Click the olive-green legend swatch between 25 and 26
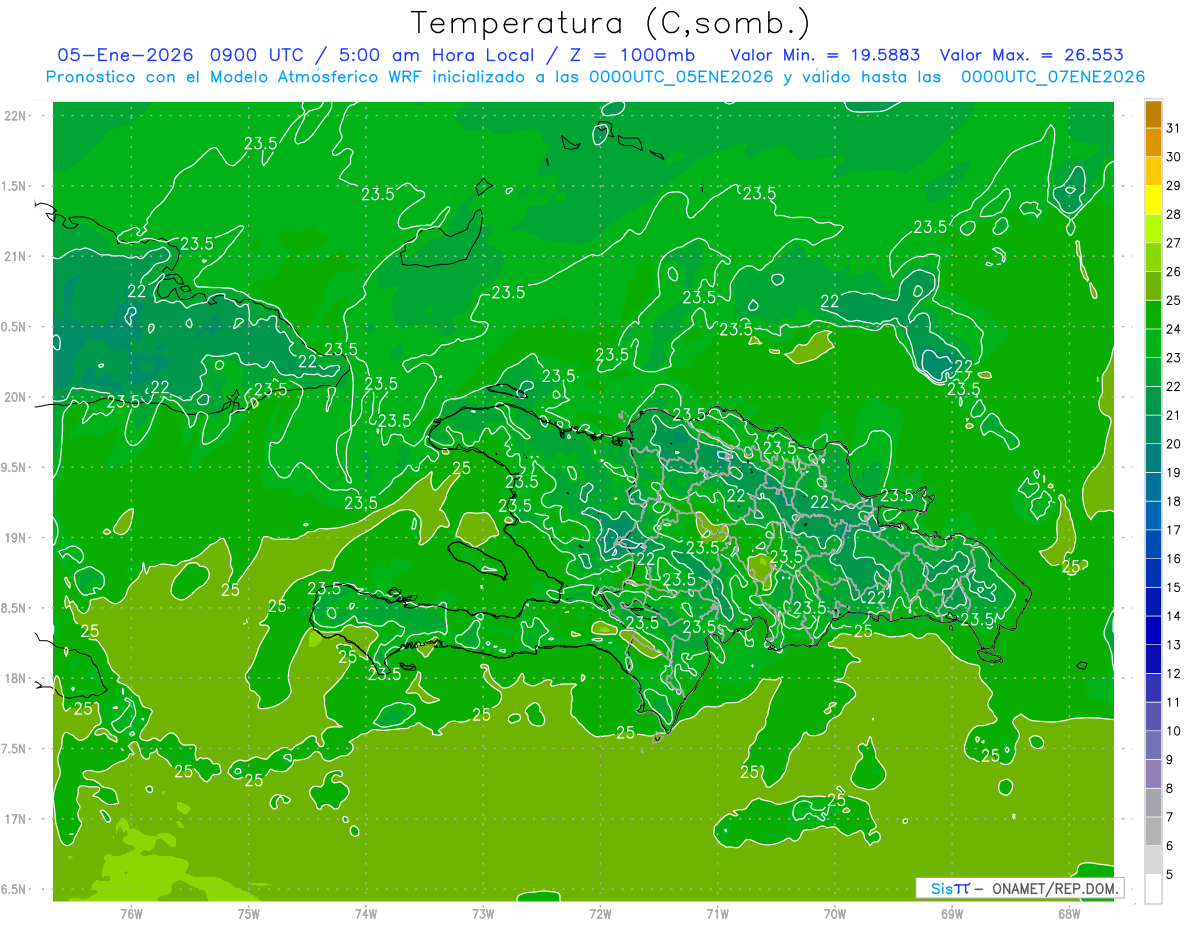Image resolution: width=1200 pixels, height=927 pixels. 1153,286
